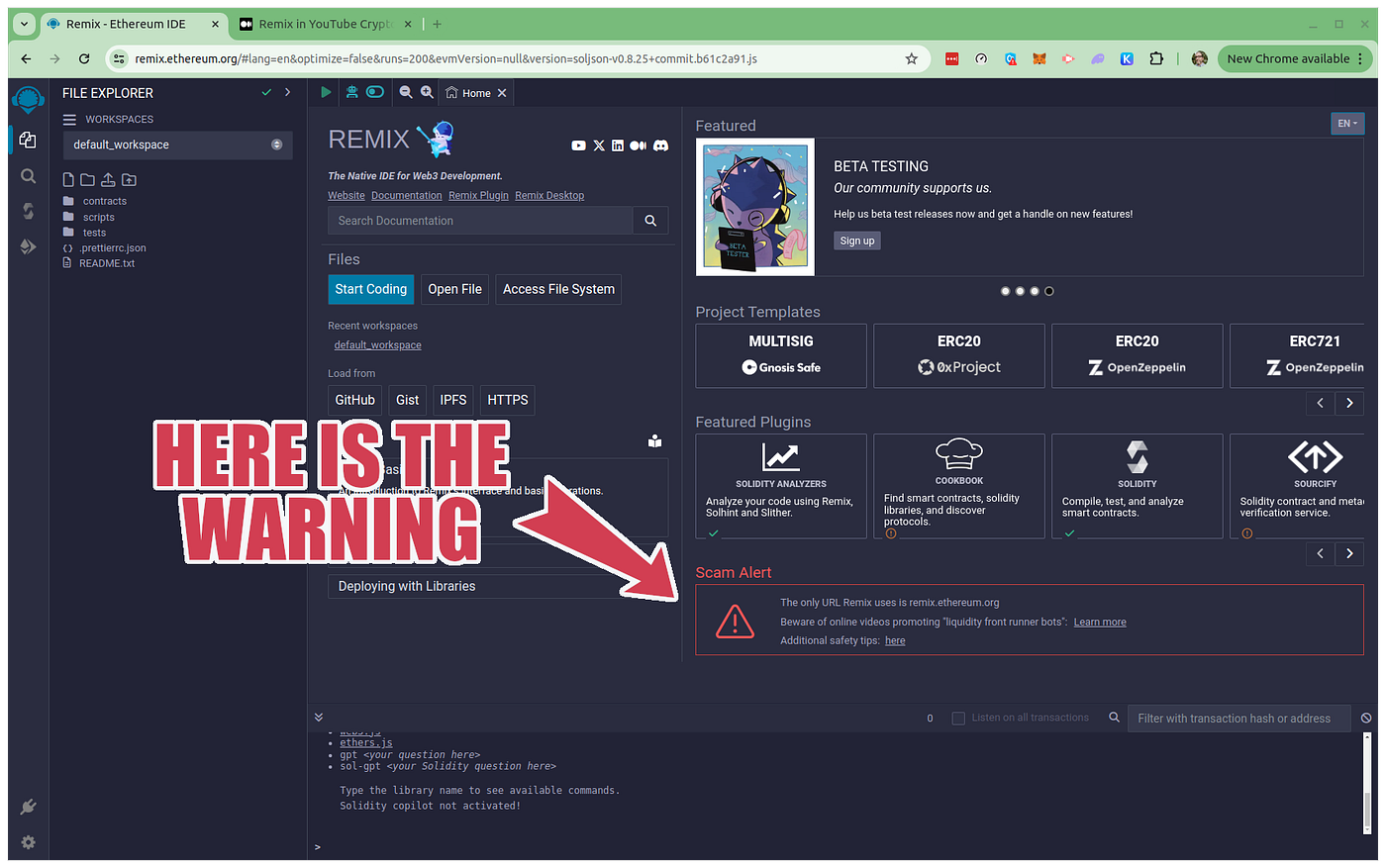Select the third featured carousel dot
This screenshot has height=868, width=1386.
pyautogui.click(x=1035, y=291)
